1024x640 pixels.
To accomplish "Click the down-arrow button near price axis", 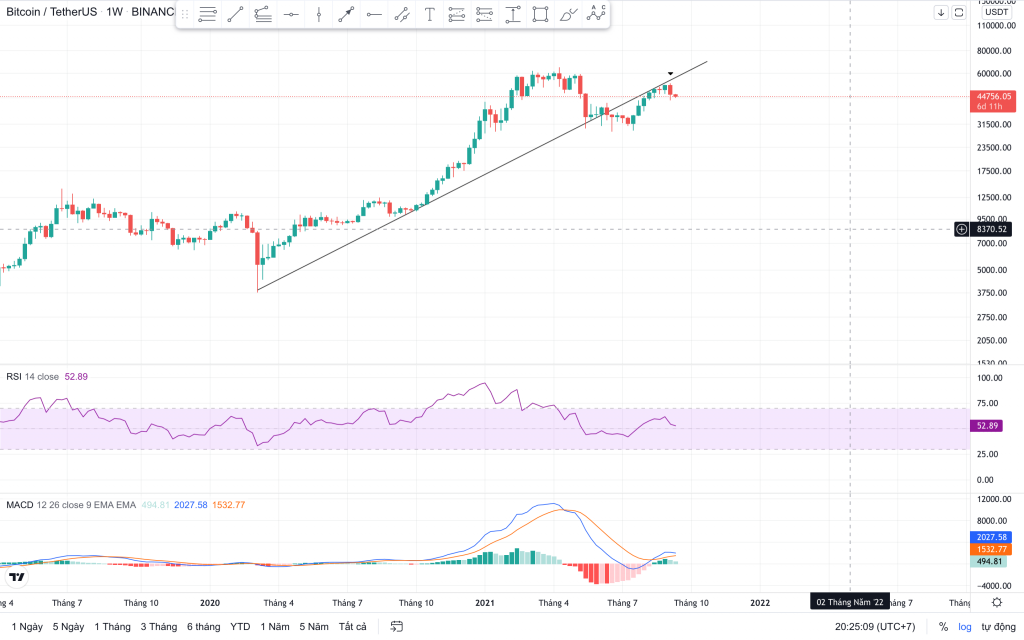I will (x=941, y=12).
